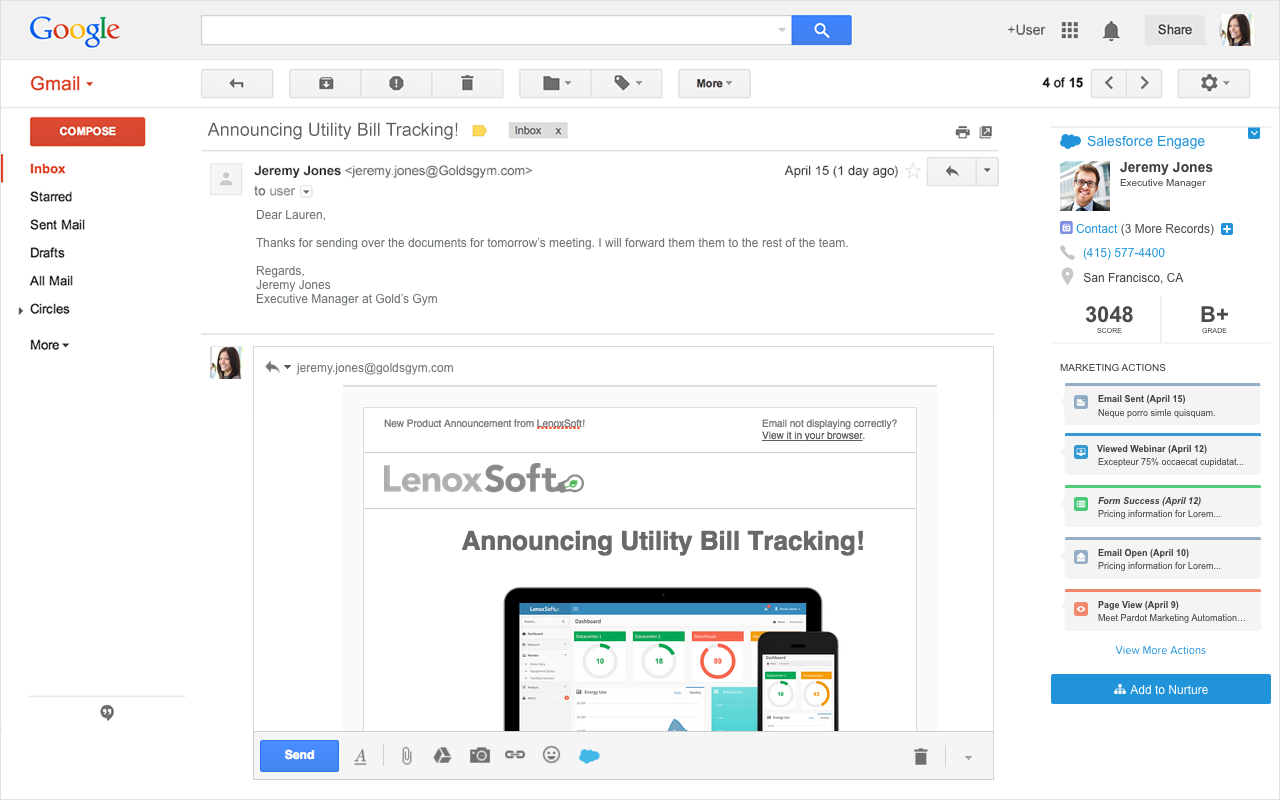Open more reply options arrow beside reply button
This screenshot has height=800, width=1280.
click(987, 171)
